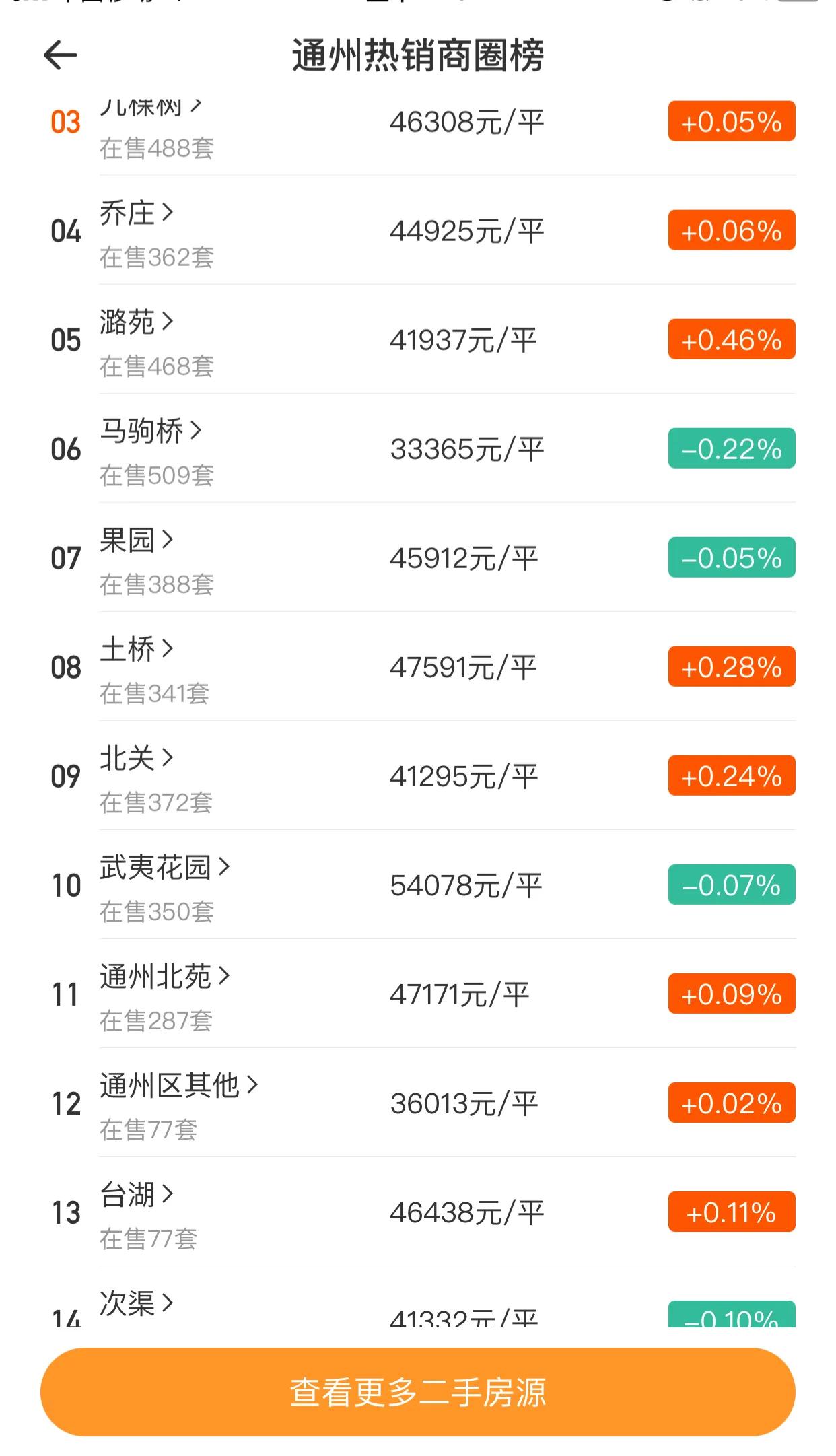
Task: Tap the 54078元/平 price
Action: [x=466, y=885]
